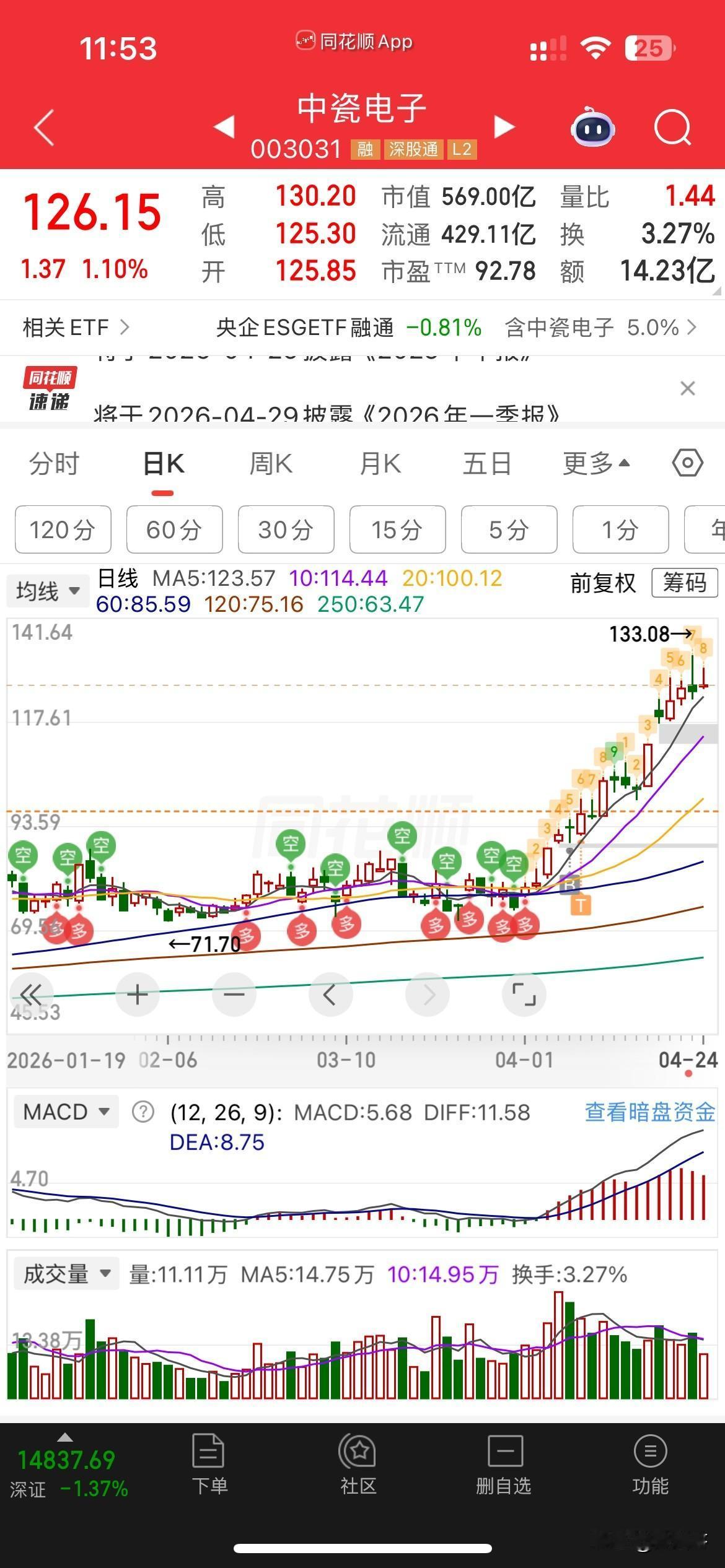The width and height of the screenshot is (725, 1568).
Task: Close the 同花顺速递 news banner
Action: tap(688, 389)
